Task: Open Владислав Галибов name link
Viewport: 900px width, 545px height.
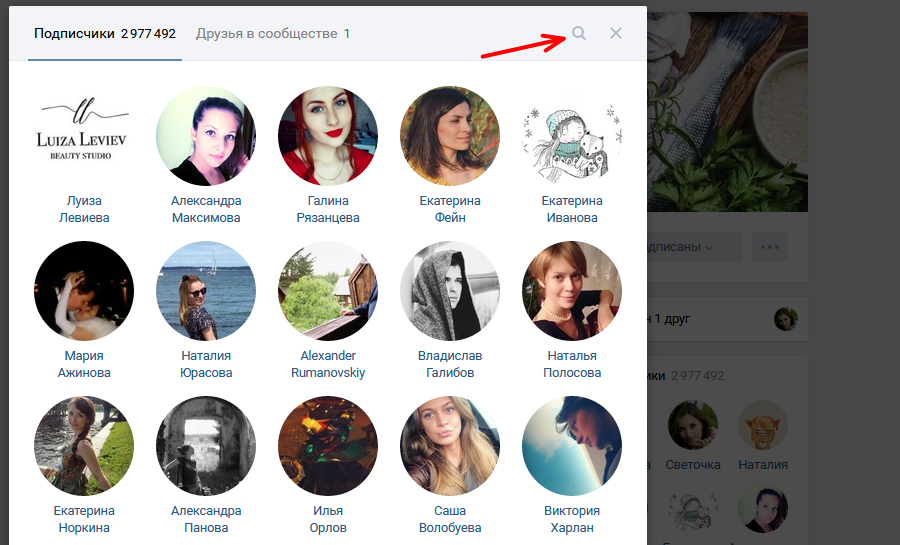Action: [450, 364]
